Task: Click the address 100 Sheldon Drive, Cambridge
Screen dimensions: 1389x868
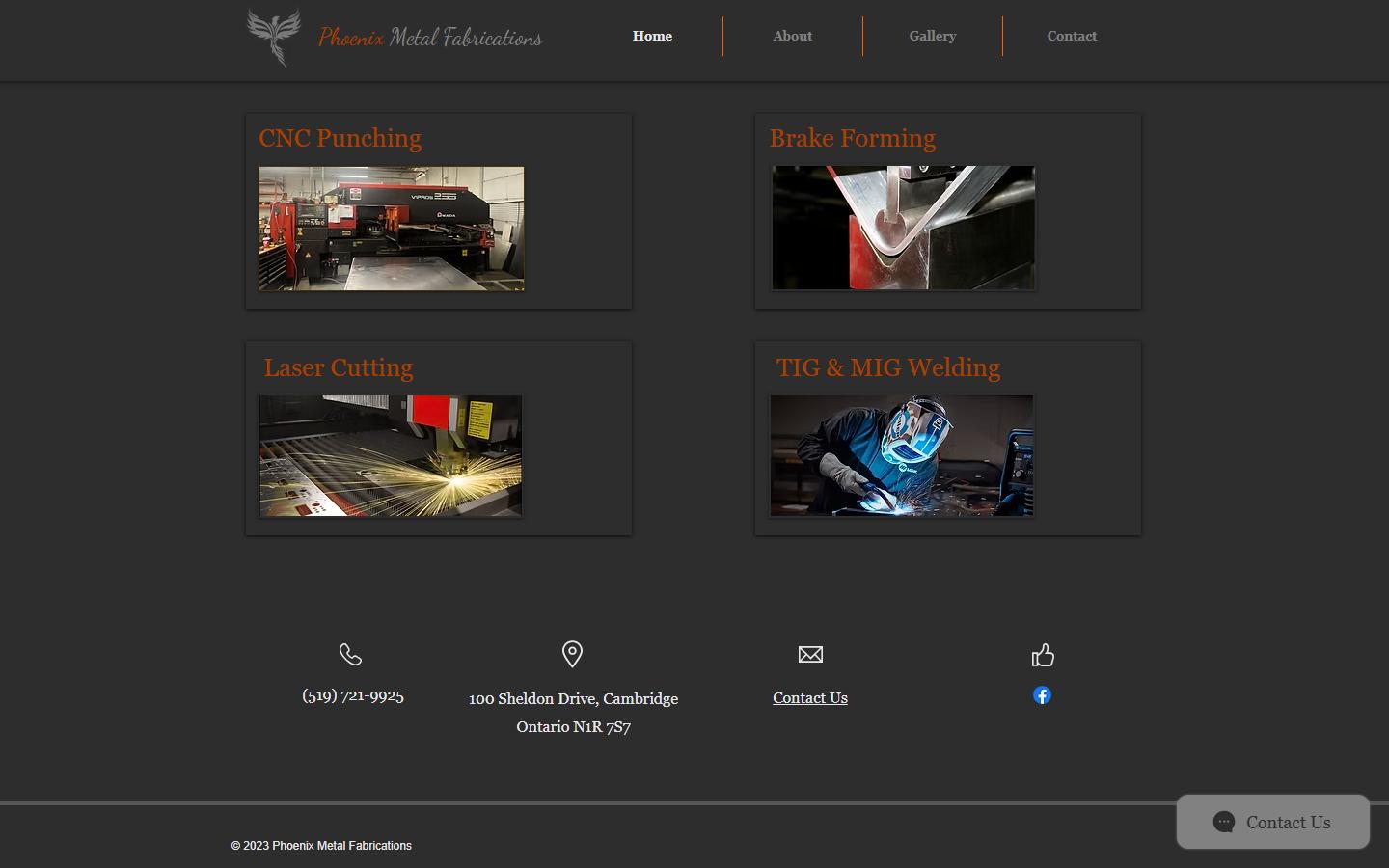Action: pos(573,698)
